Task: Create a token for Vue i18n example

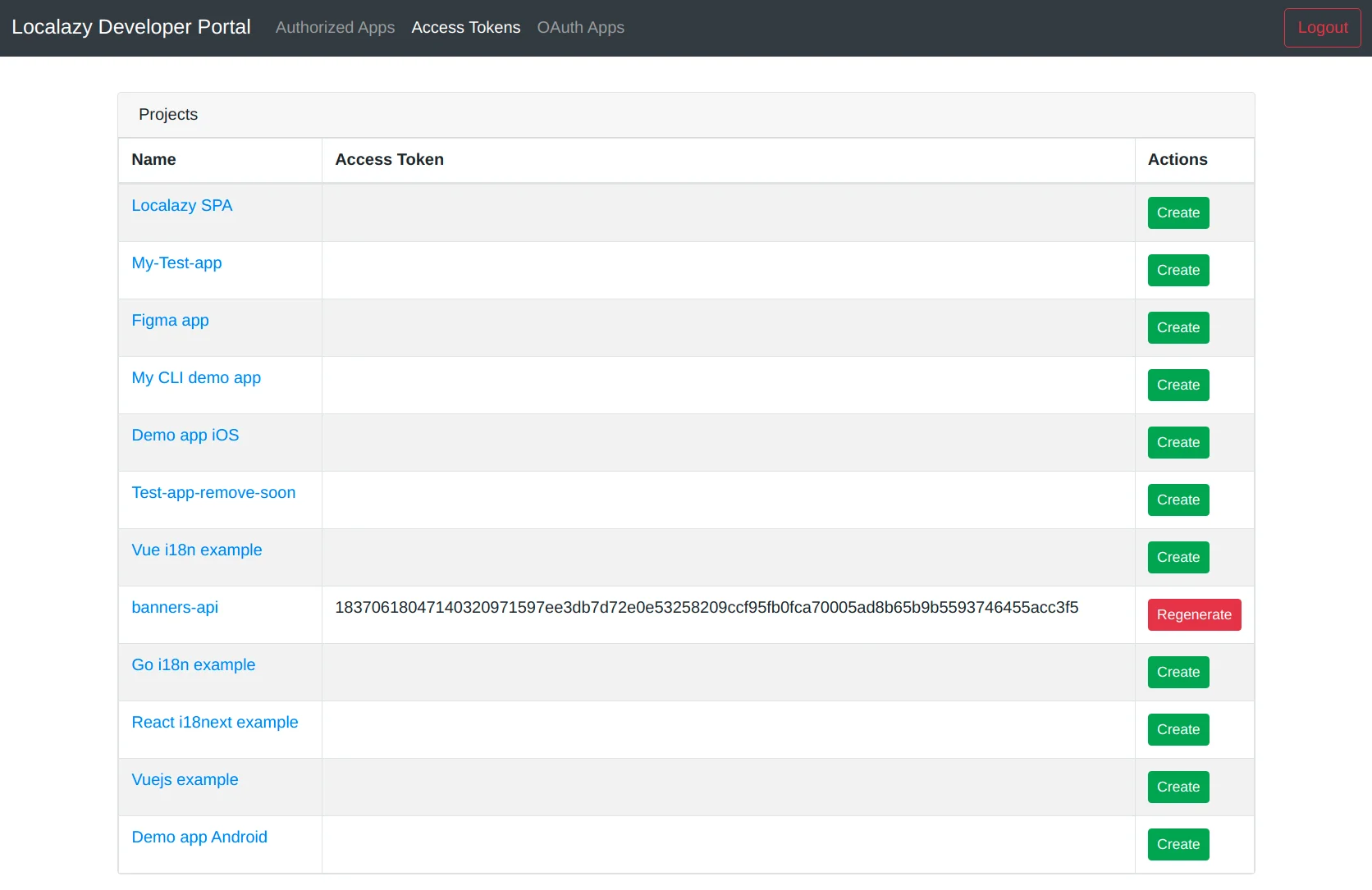Action: [1178, 558]
